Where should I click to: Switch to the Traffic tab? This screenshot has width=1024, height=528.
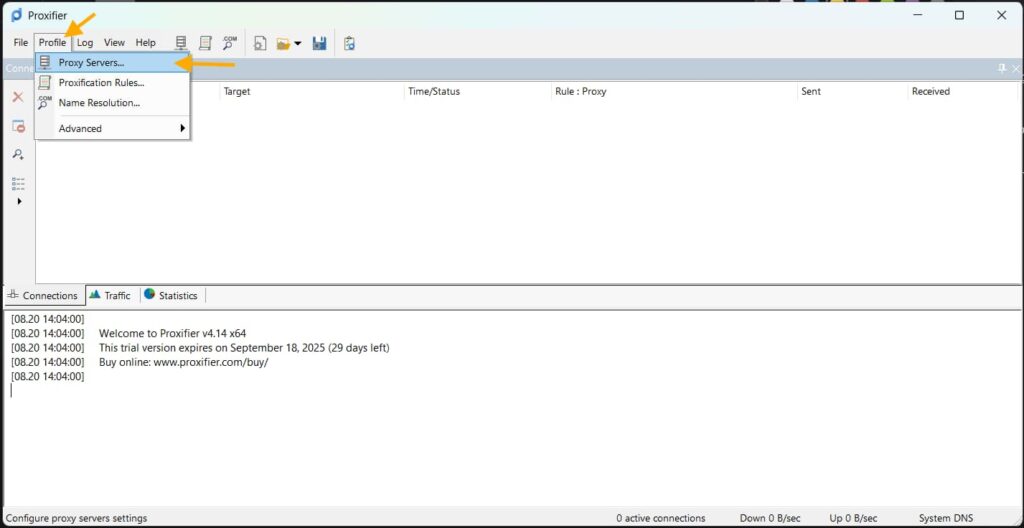[111, 295]
